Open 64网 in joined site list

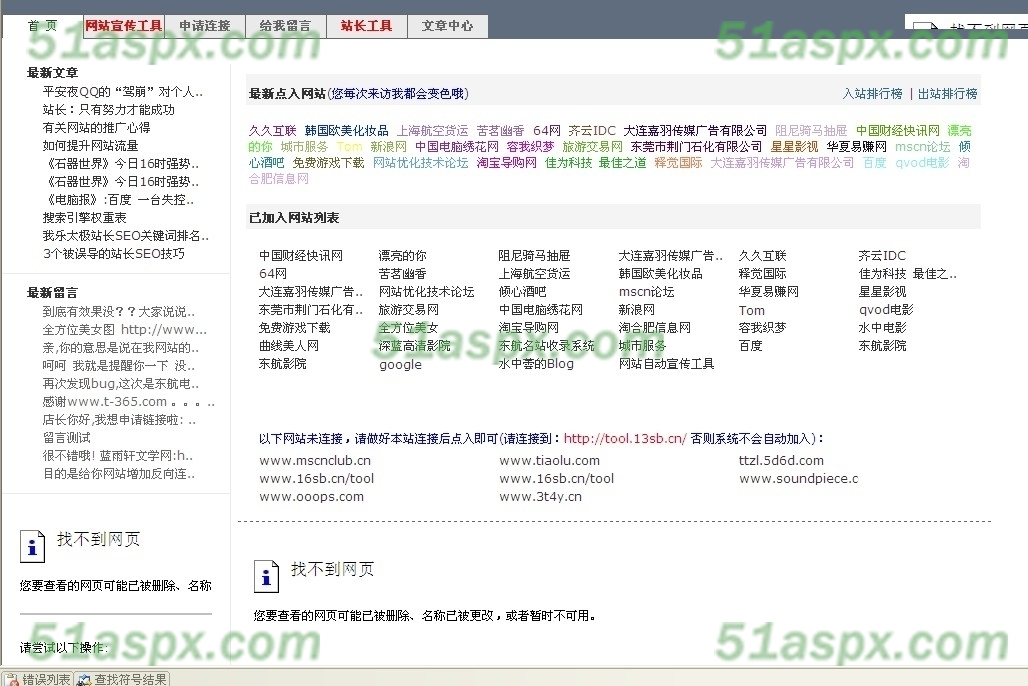[x=273, y=273]
